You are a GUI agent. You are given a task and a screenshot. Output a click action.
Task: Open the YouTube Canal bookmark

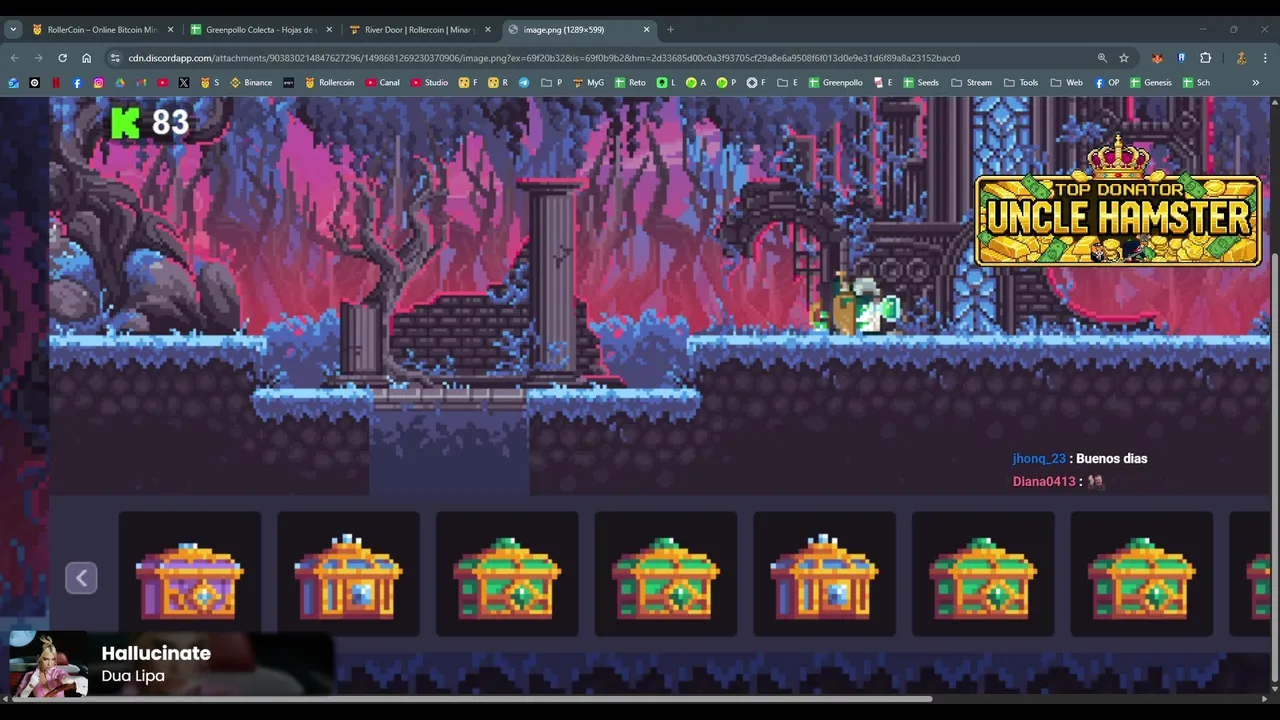tap(382, 83)
